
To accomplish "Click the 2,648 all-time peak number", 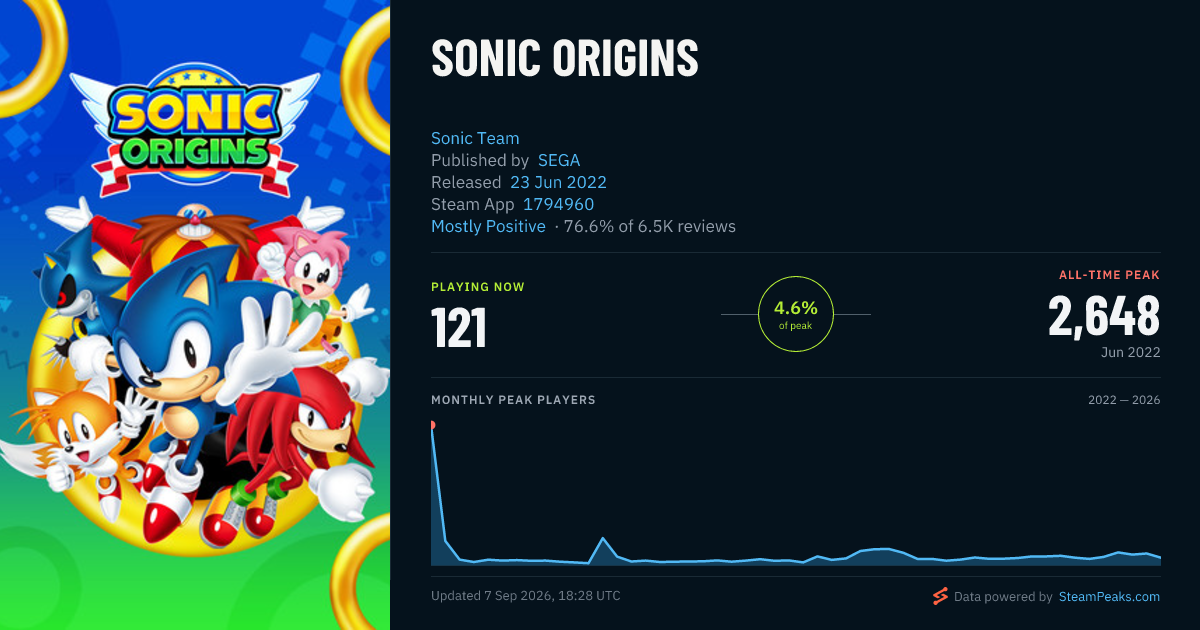I will click(1104, 316).
